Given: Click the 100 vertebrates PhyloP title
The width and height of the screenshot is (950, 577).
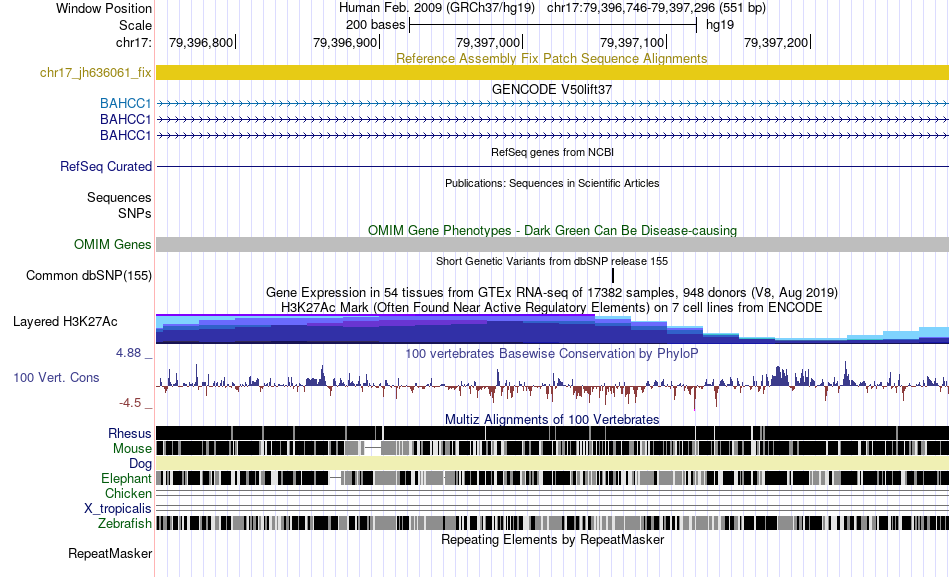Looking at the screenshot, I should click(552, 353).
